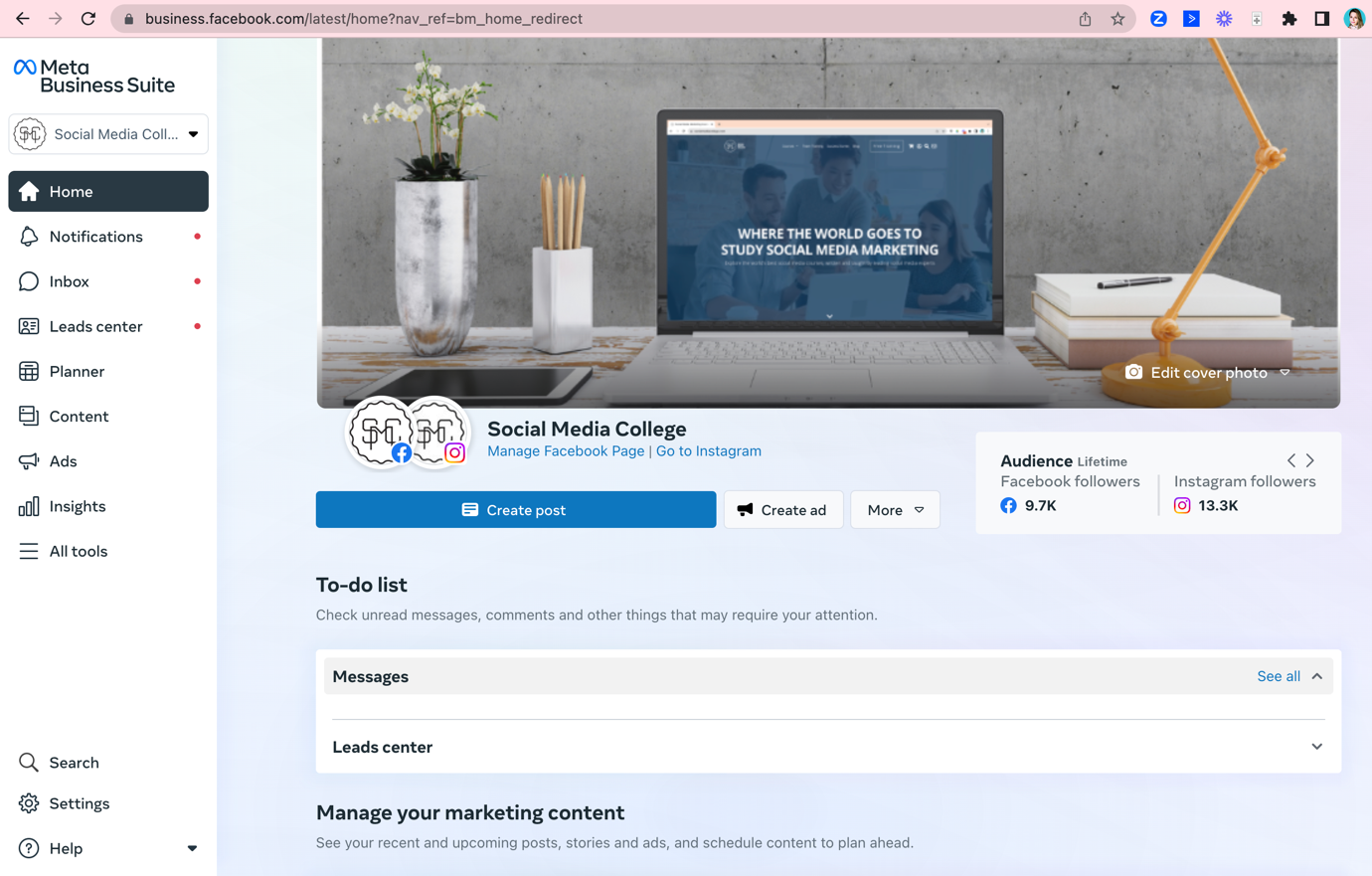Image resolution: width=1372 pixels, height=876 pixels.
Task: Click the Instagram followers 13.3K count
Action: 1218,505
